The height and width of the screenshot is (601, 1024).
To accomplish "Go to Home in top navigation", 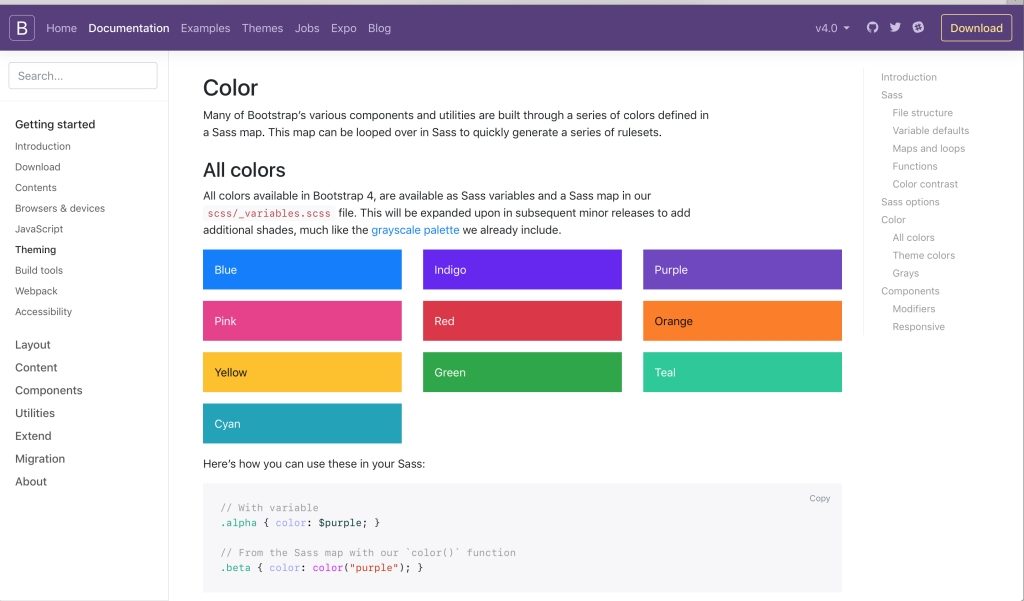I will pos(61,28).
